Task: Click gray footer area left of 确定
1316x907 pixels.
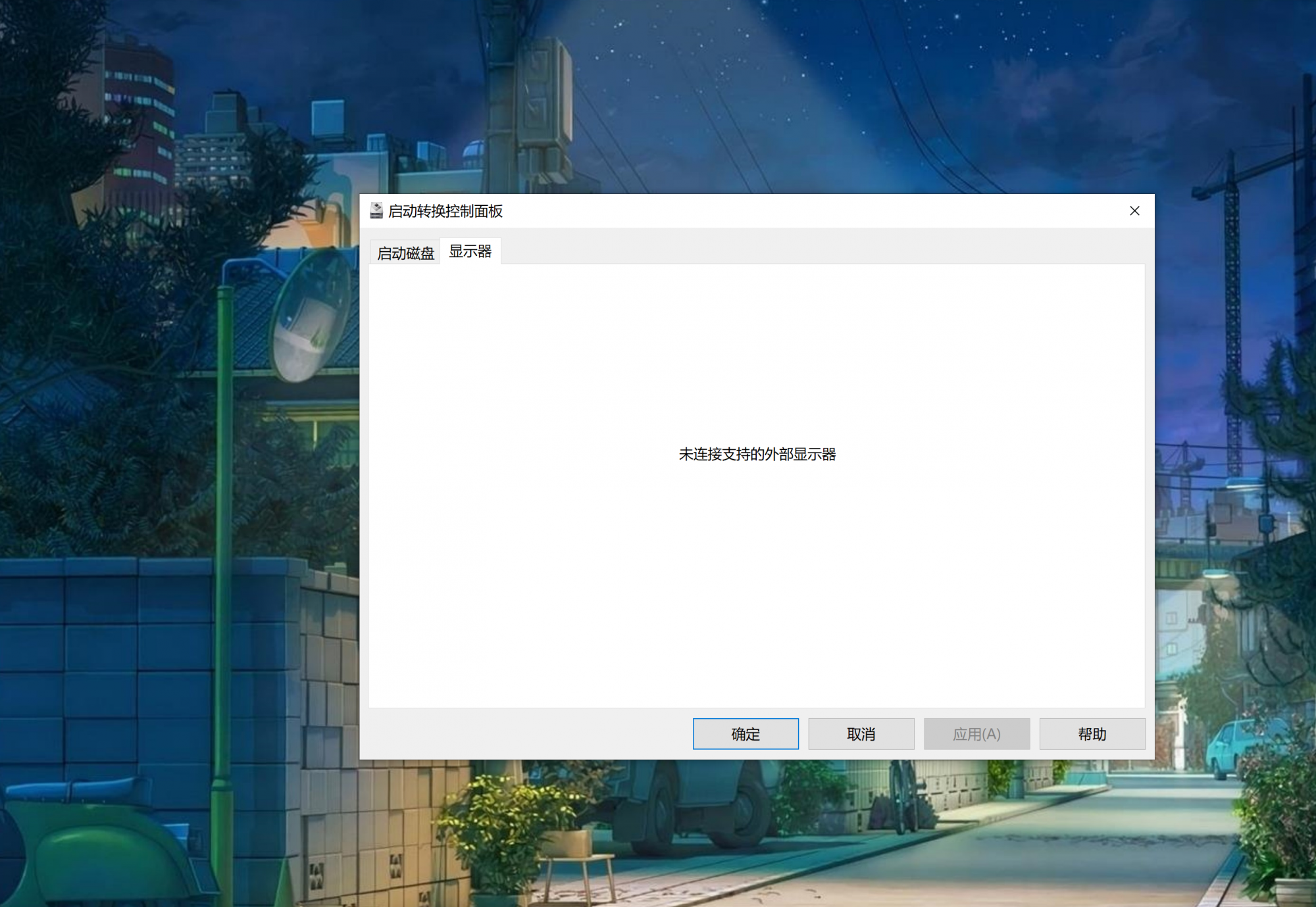Action: 526,734
